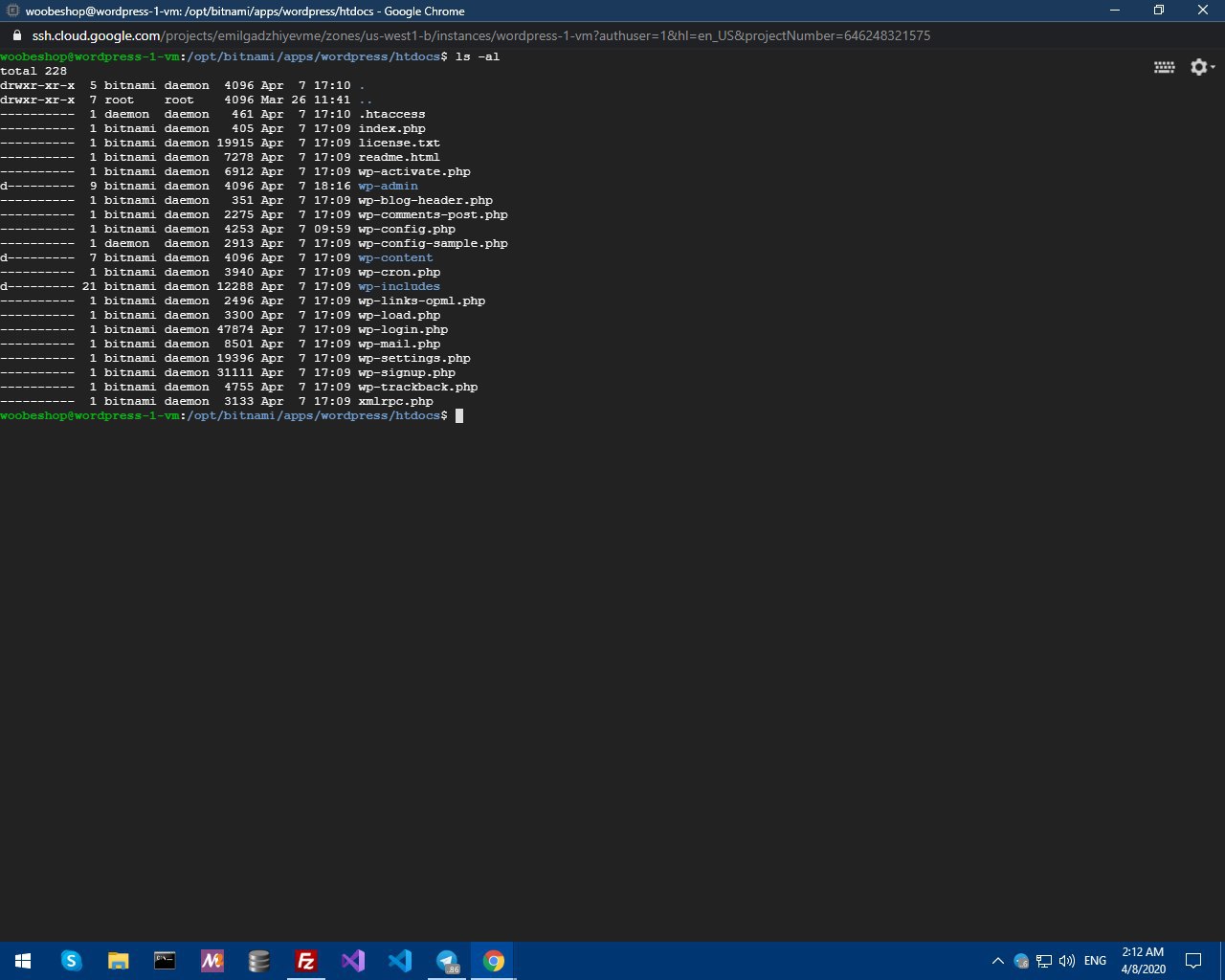Click the .htaccess file name
The width and height of the screenshot is (1225, 980).
(392, 114)
